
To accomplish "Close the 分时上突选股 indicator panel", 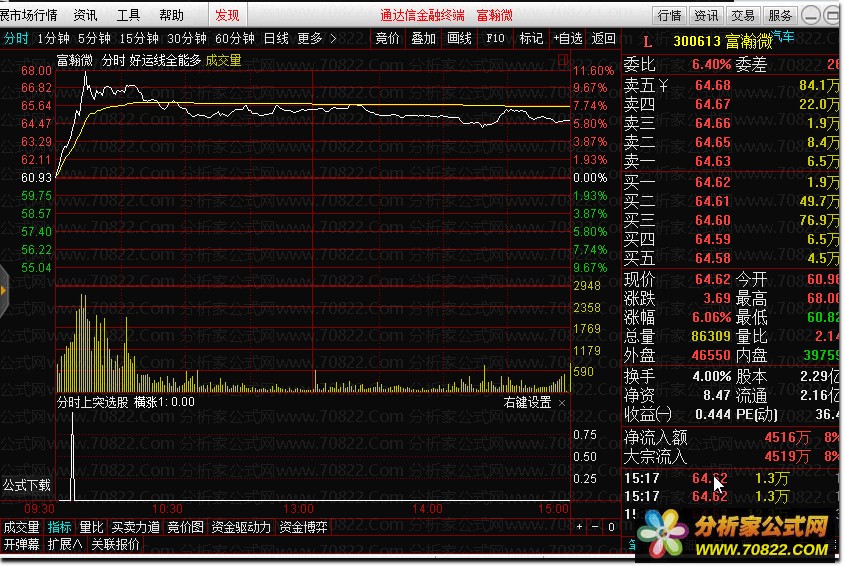I will click(562, 403).
